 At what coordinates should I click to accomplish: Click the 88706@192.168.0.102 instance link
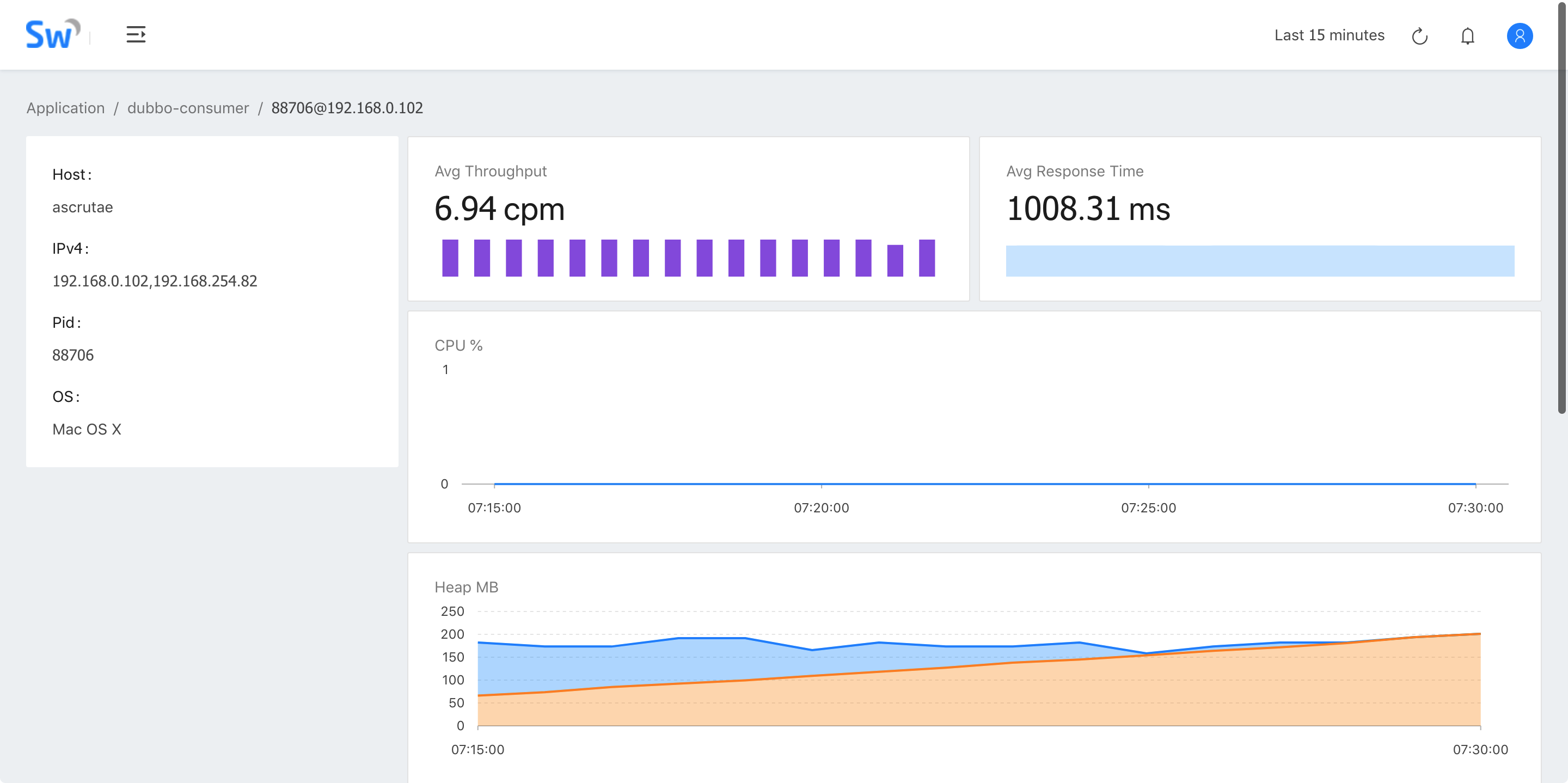coord(345,108)
